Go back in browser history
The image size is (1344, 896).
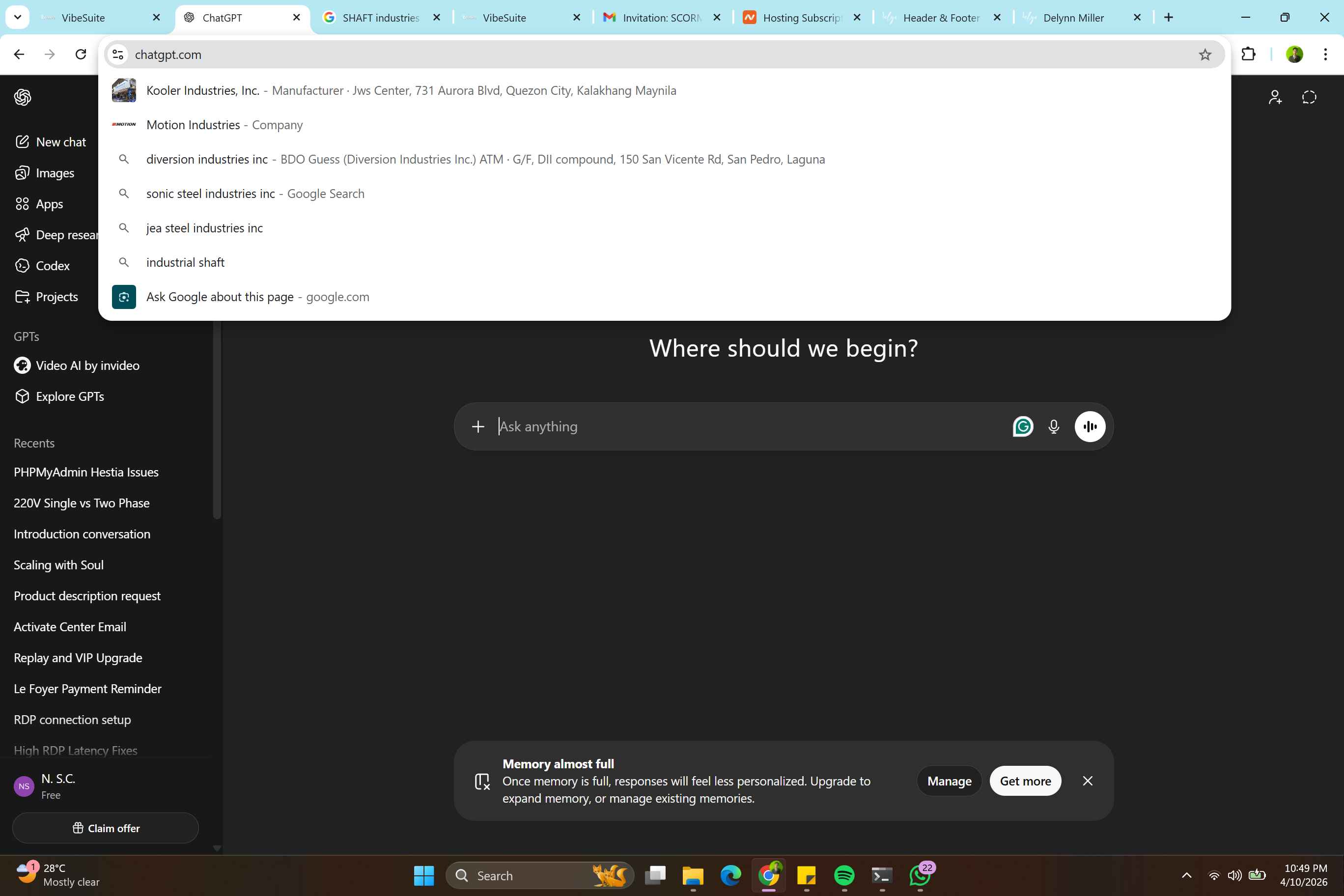pyautogui.click(x=19, y=55)
